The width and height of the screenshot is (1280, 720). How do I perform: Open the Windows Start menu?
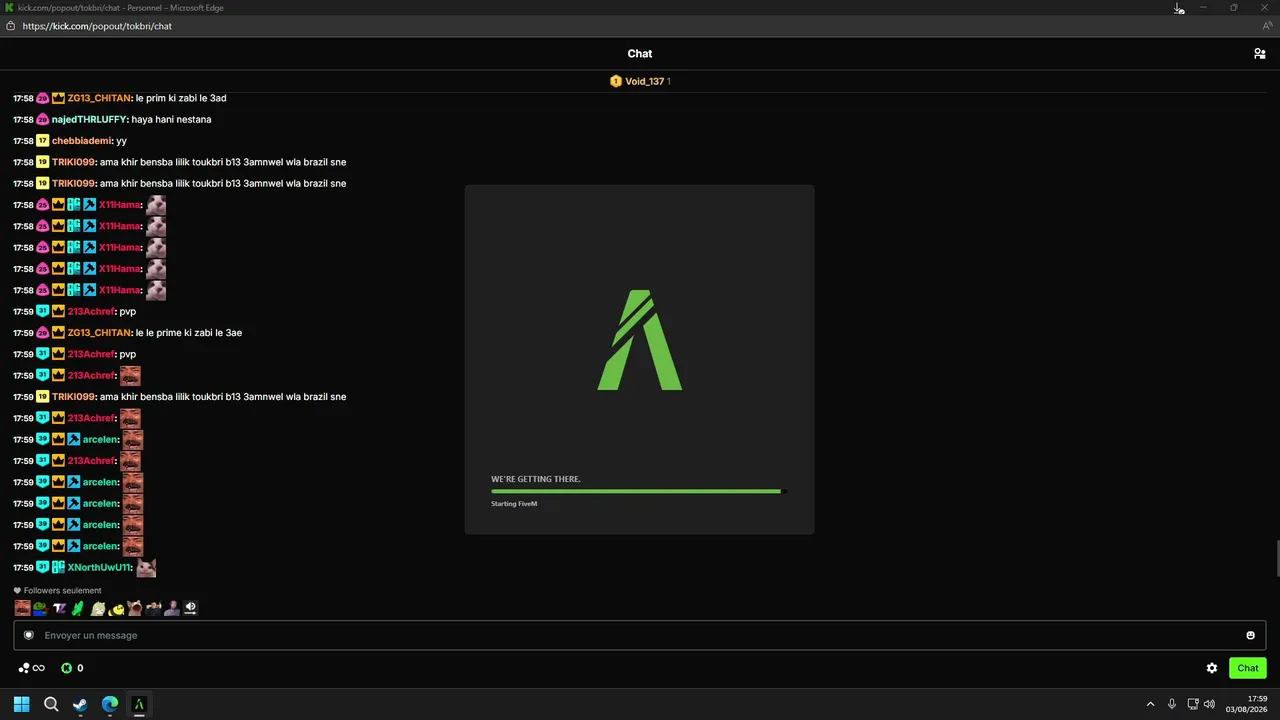pos(21,704)
